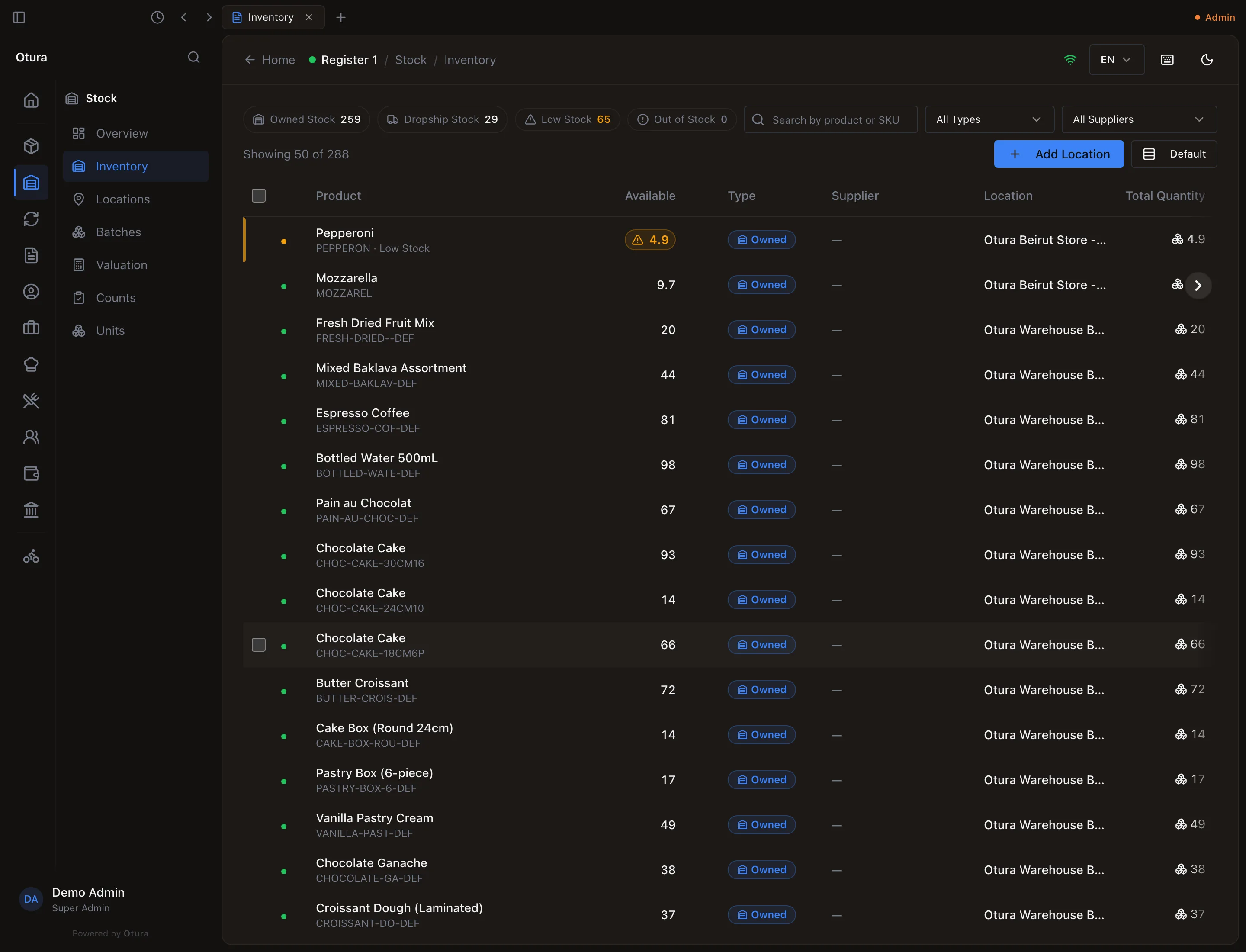This screenshot has width=1246, height=952.
Task: Open the Home icon in the rail
Action: point(31,100)
